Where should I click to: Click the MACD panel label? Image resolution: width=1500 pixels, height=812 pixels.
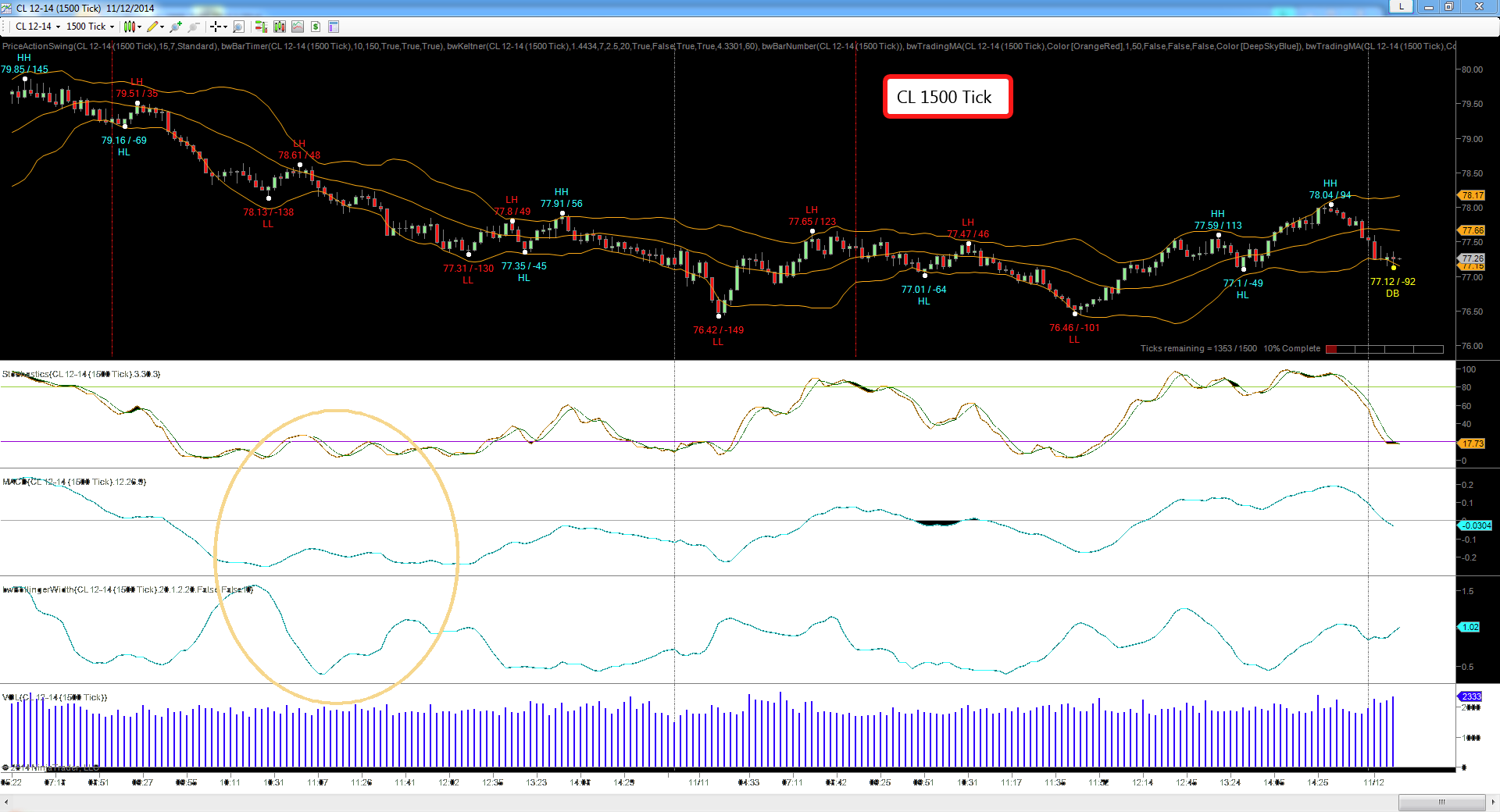click(74, 483)
